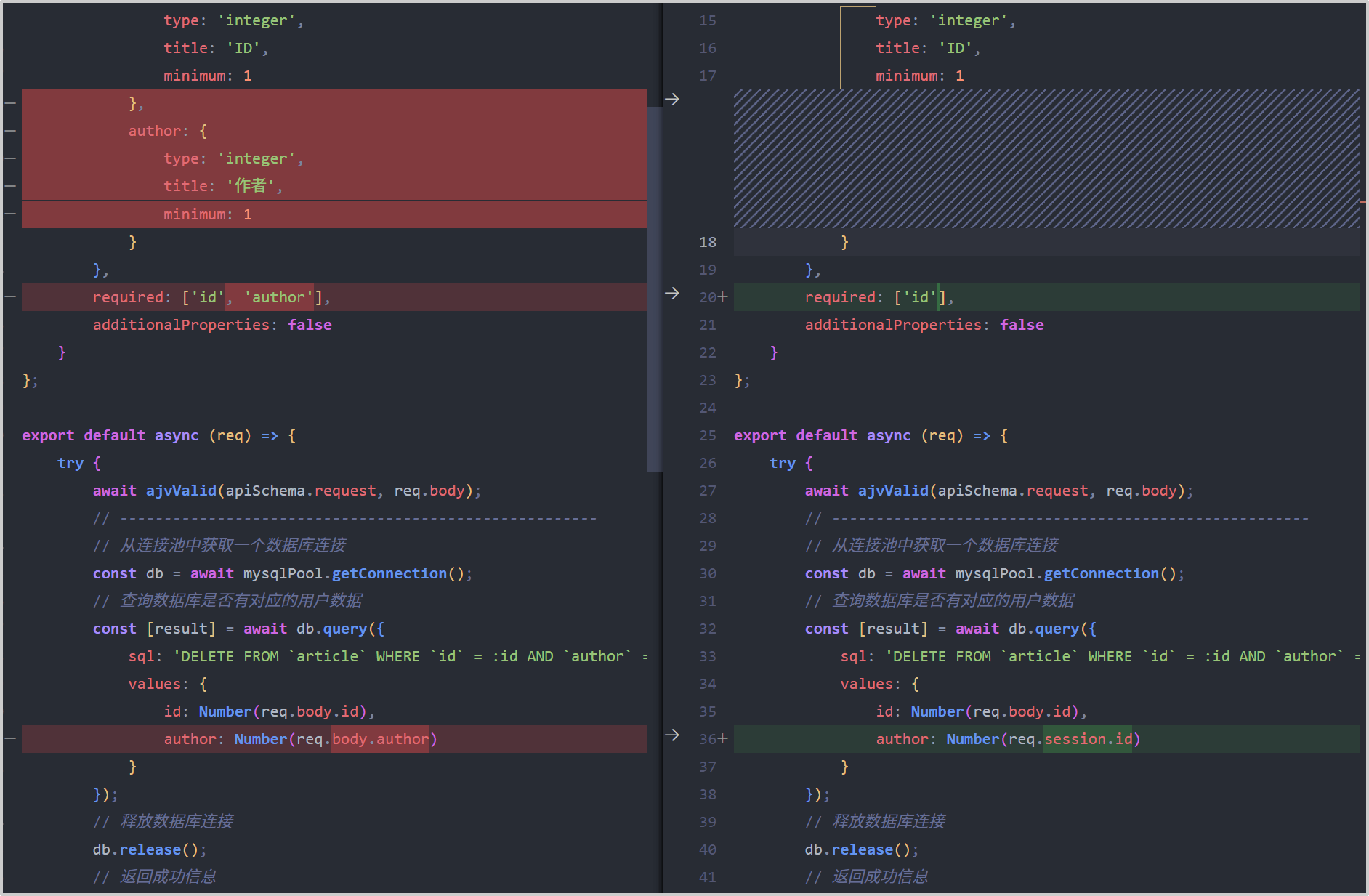Screen dimensions: 1369x896
Task: Click the minus marker beside deleted 'author: {' line
Action: [x=10, y=131]
